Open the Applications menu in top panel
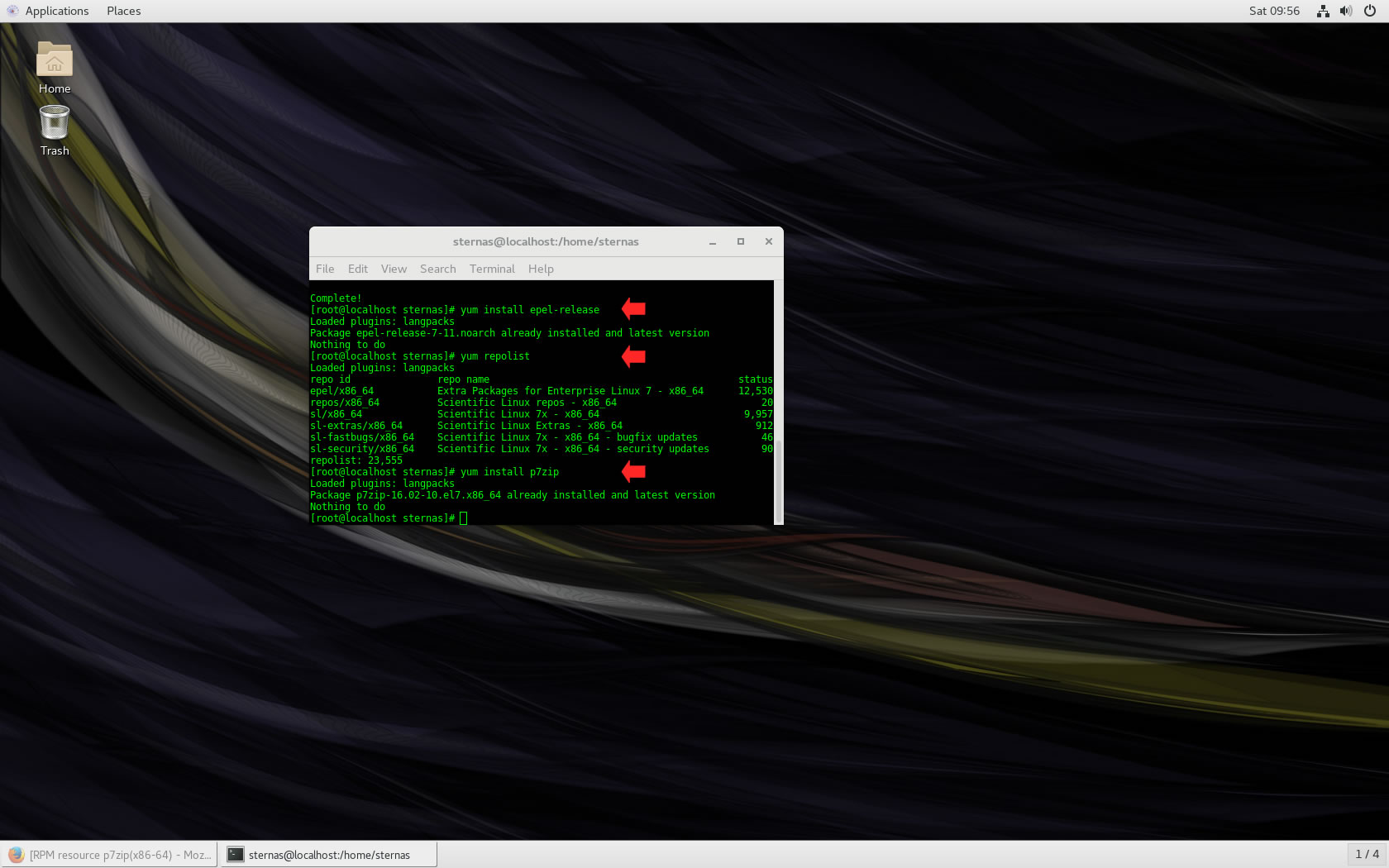Viewport: 1389px width, 868px height. (x=56, y=11)
